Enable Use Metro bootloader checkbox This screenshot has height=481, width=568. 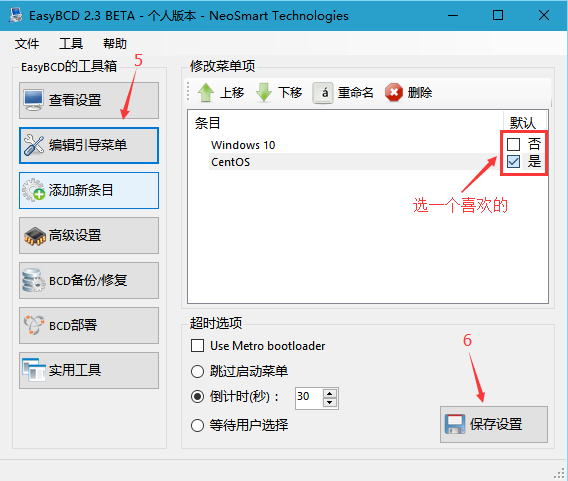(197, 346)
